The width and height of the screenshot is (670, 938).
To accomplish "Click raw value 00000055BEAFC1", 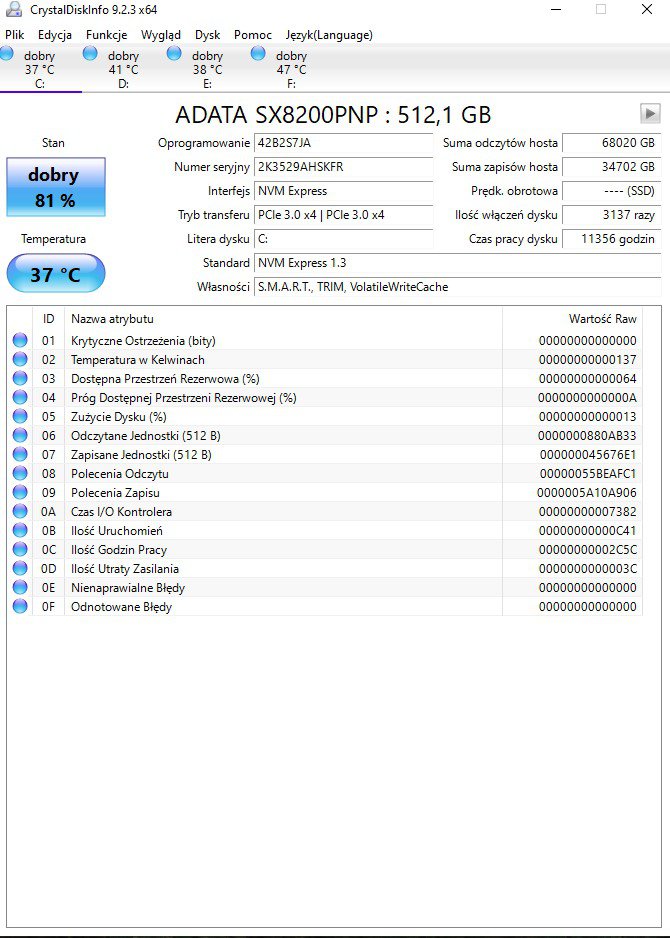I will coord(588,473).
